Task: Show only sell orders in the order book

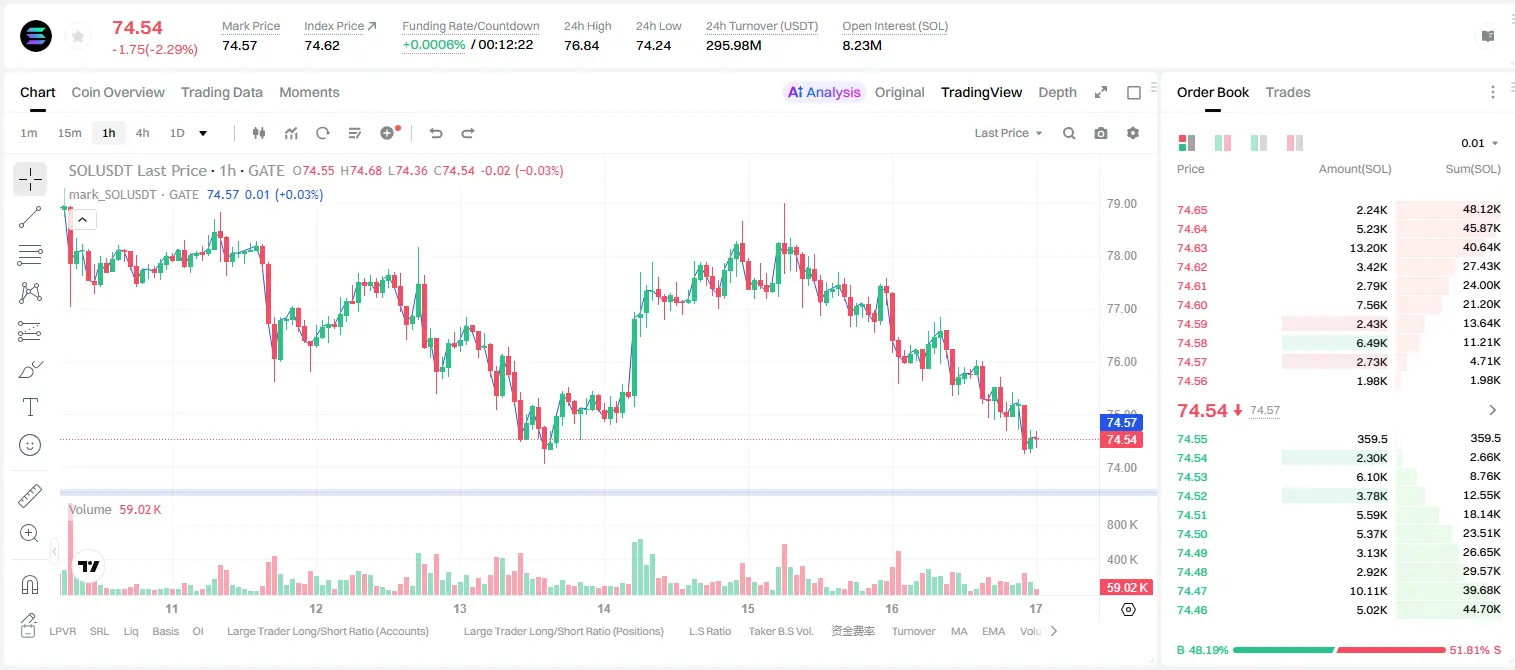Action: click(x=1295, y=143)
